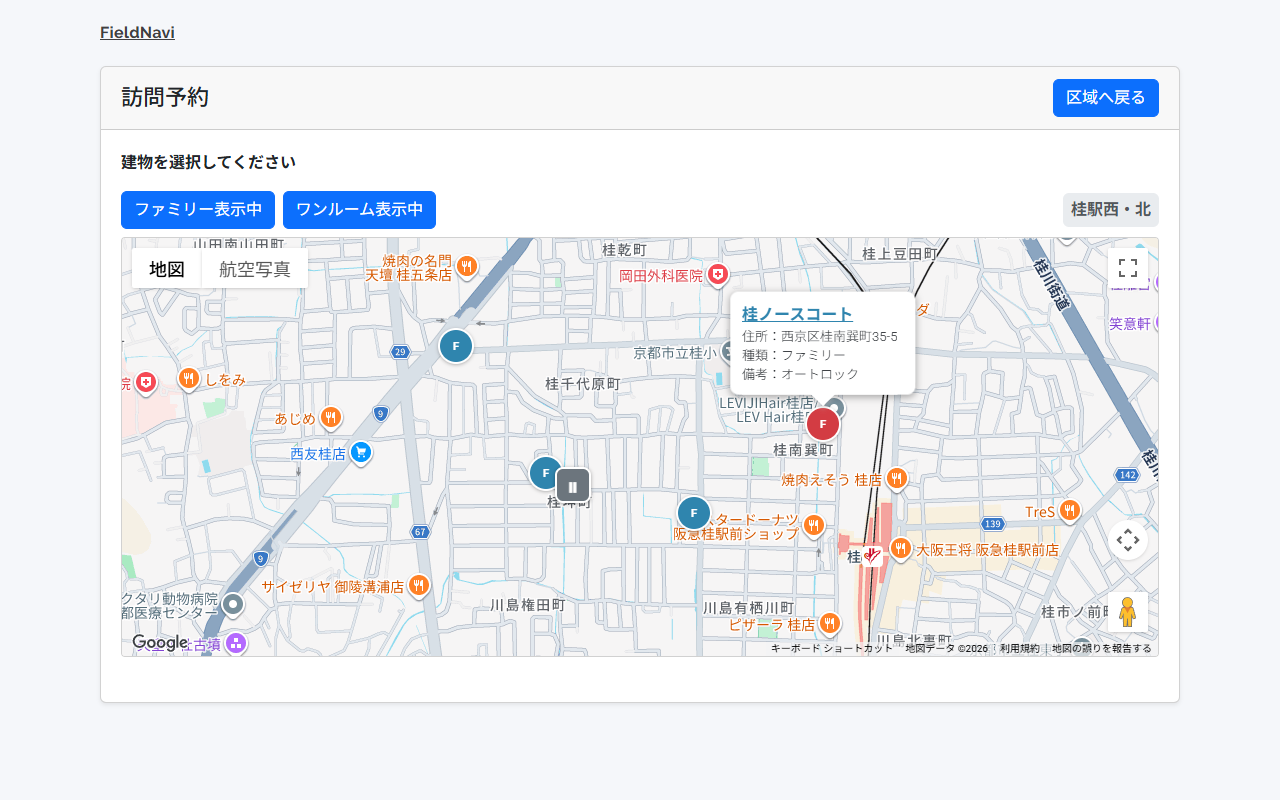This screenshot has height=800, width=1280.
Task: Click the あじめ restaurant pin
Action: tap(331, 417)
